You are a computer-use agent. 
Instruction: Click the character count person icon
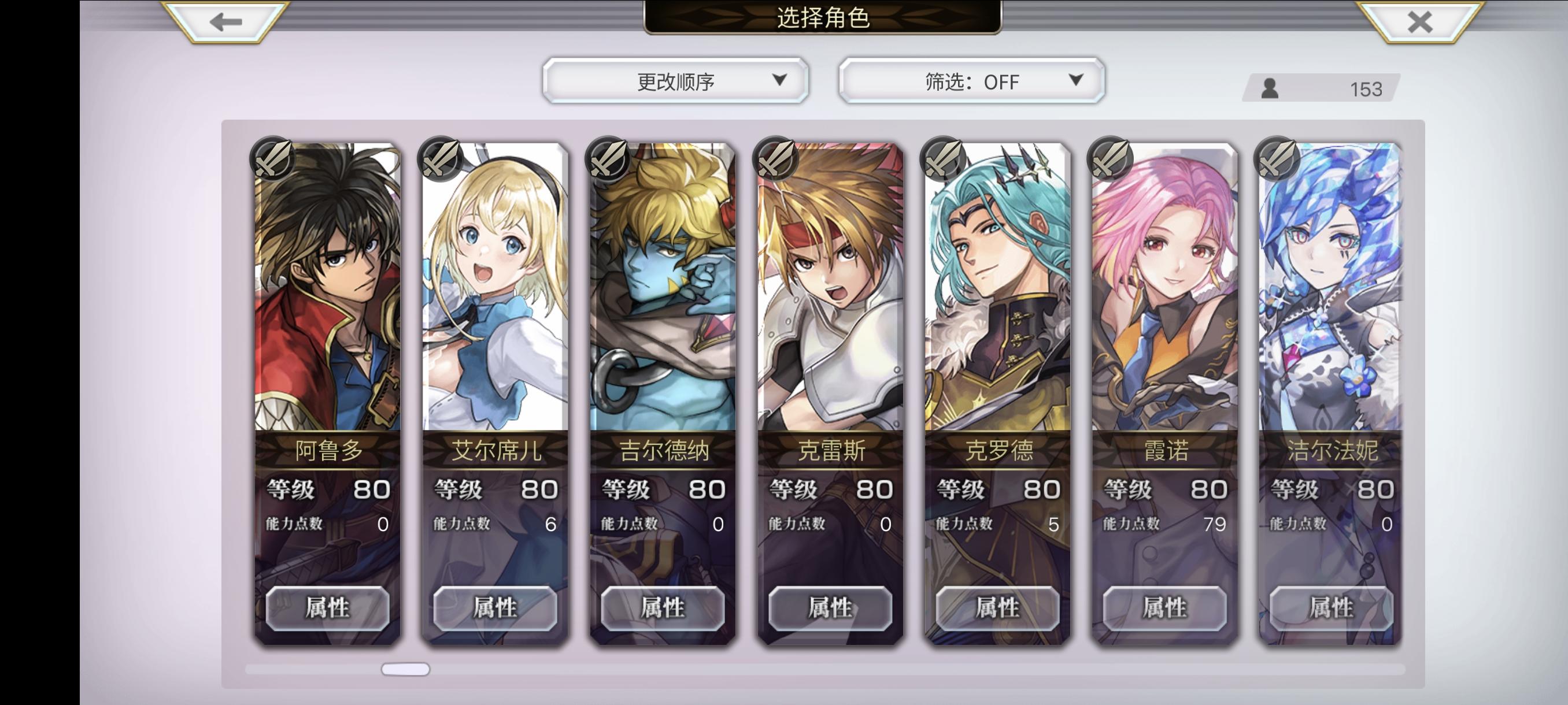click(x=1270, y=89)
